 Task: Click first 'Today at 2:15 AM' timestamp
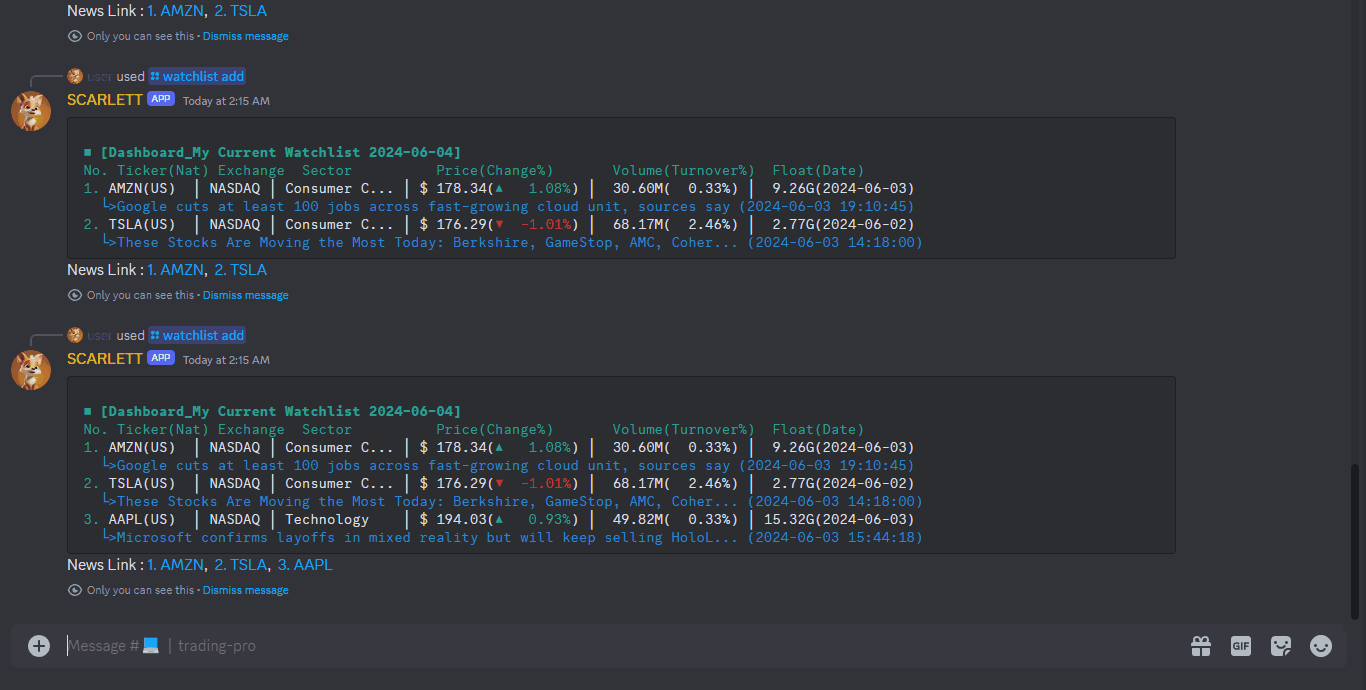pyautogui.click(x=226, y=101)
